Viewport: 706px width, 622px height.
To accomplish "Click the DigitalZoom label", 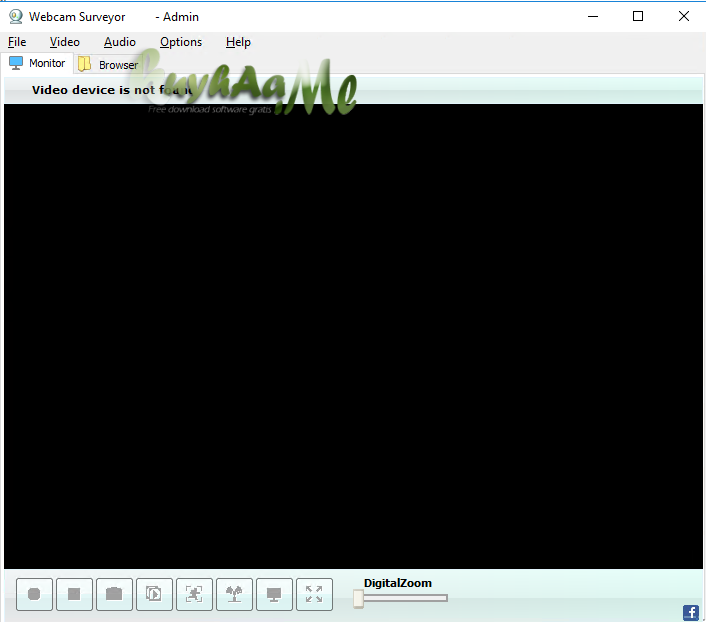I will [x=398, y=583].
